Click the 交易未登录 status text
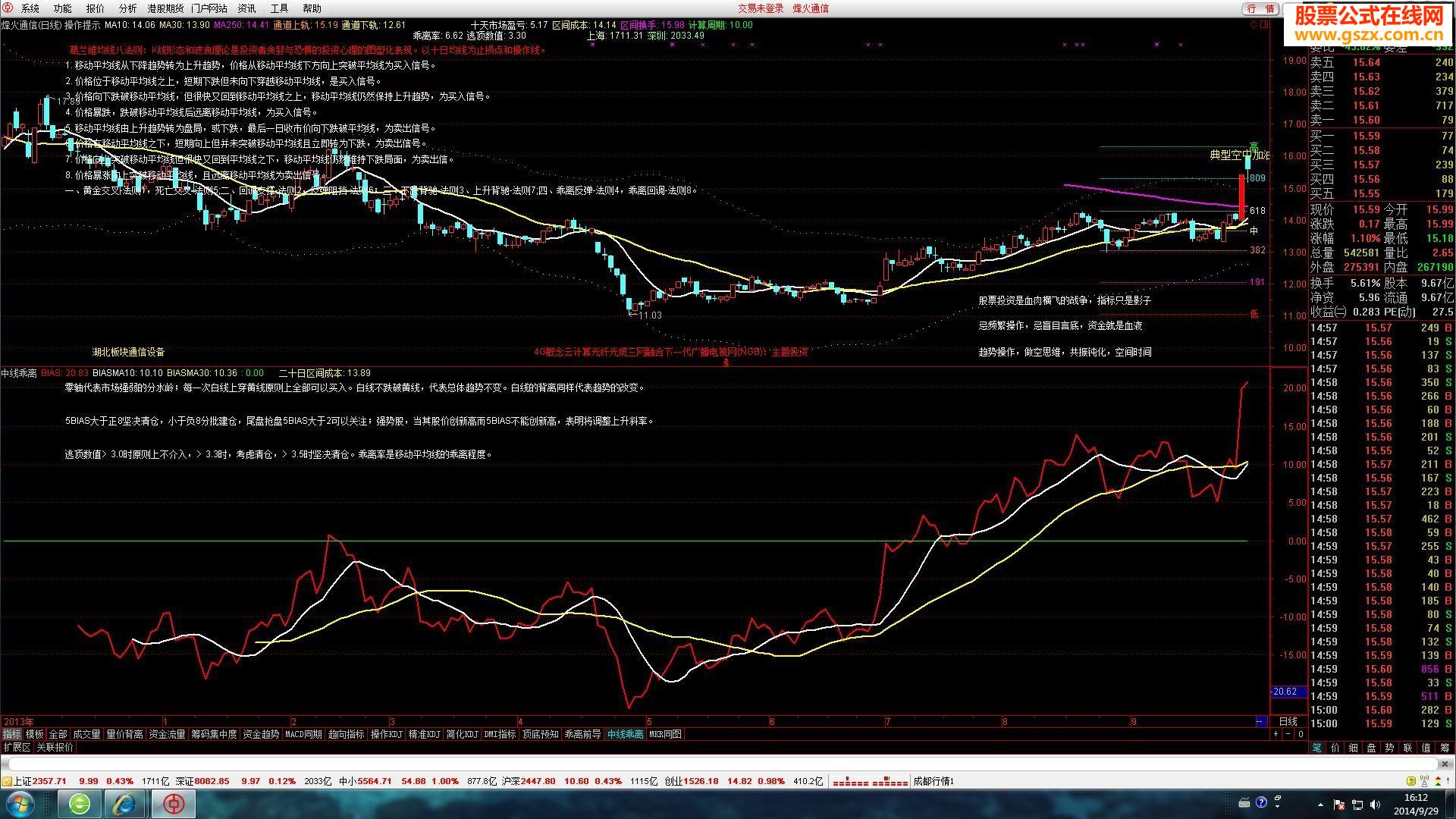 [x=761, y=8]
